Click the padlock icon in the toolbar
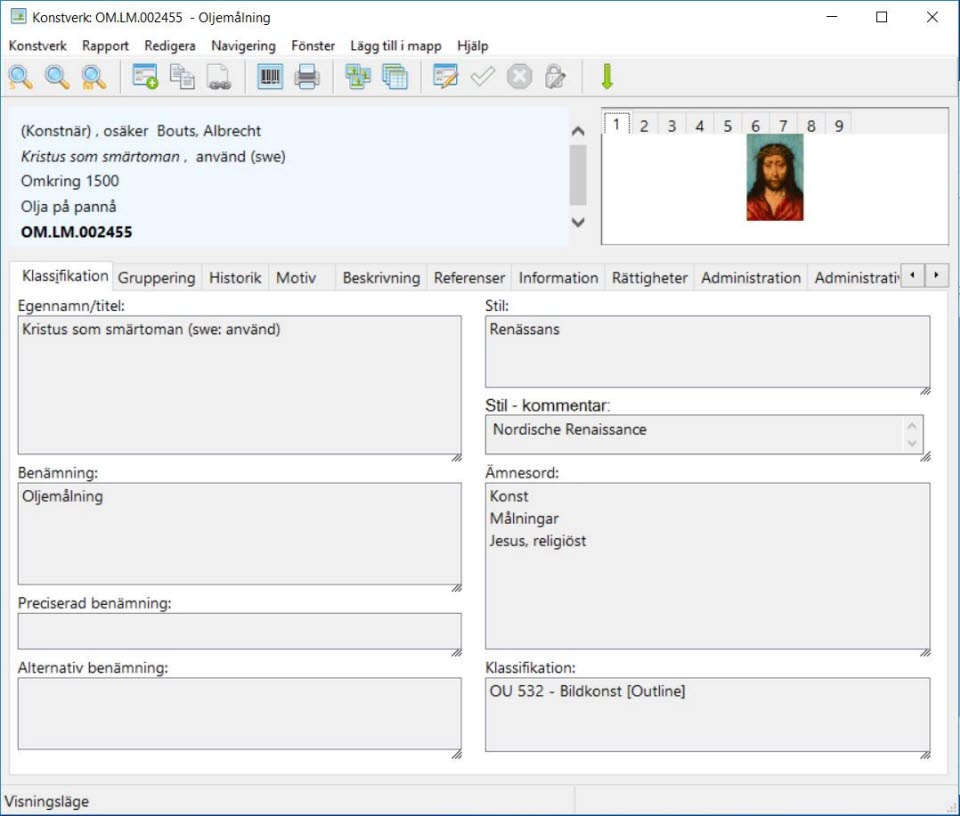 pos(555,77)
